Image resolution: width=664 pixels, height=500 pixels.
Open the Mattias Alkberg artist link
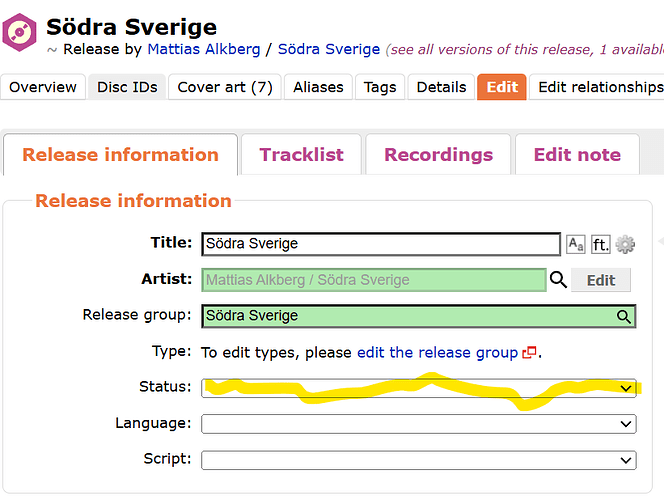coord(204,49)
